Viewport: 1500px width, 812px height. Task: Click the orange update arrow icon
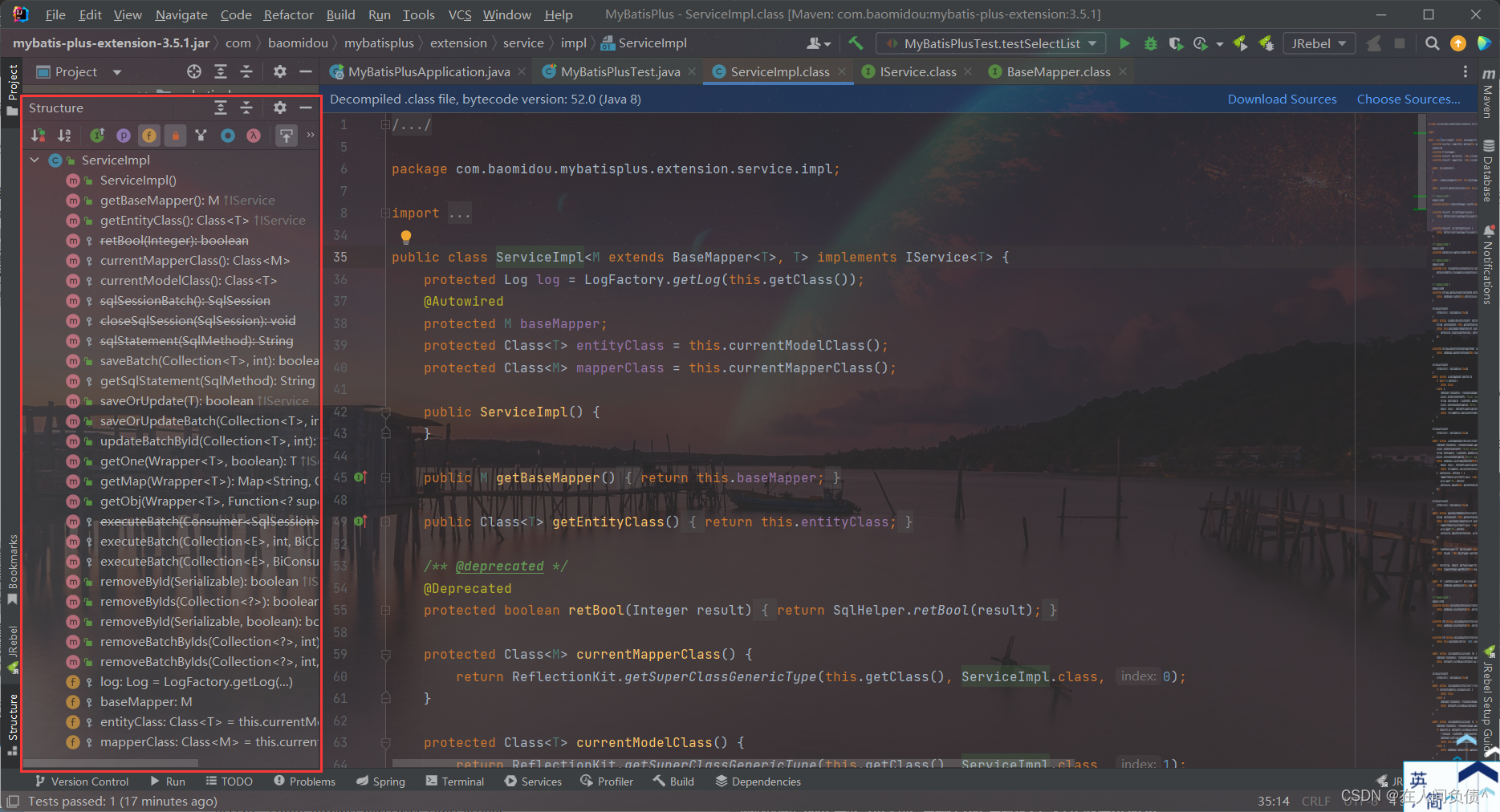click(x=1458, y=43)
